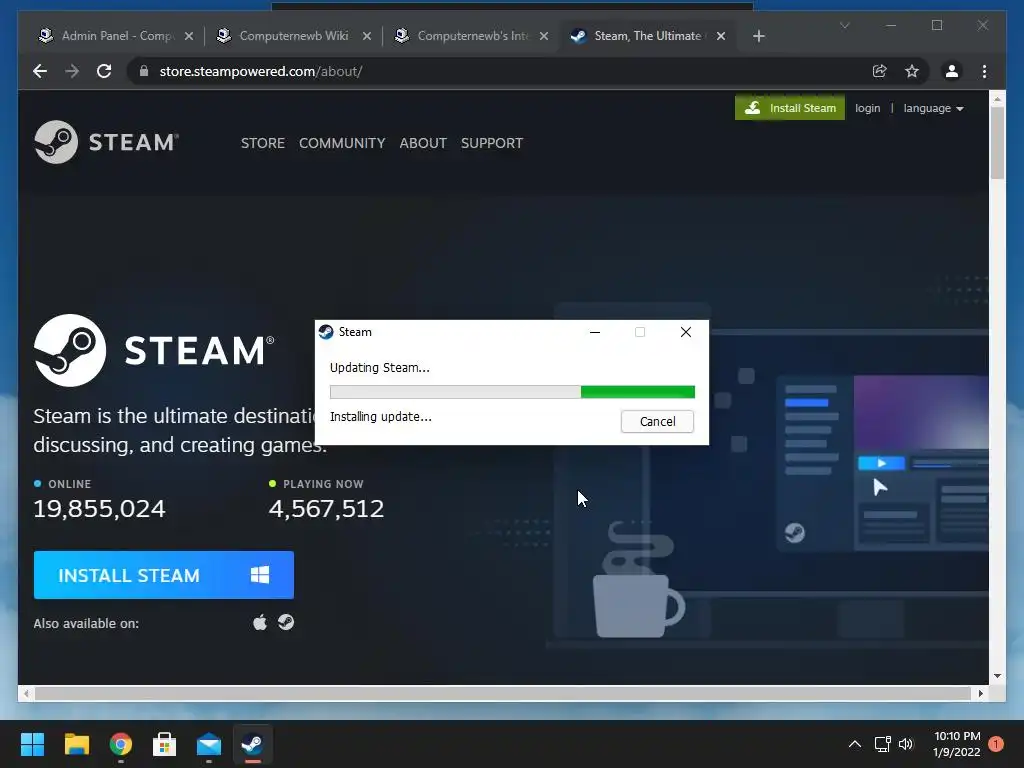Switch to the Admin Panel tab
The width and height of the screenshot is (1024, 768).
click(x=116, y=36)
